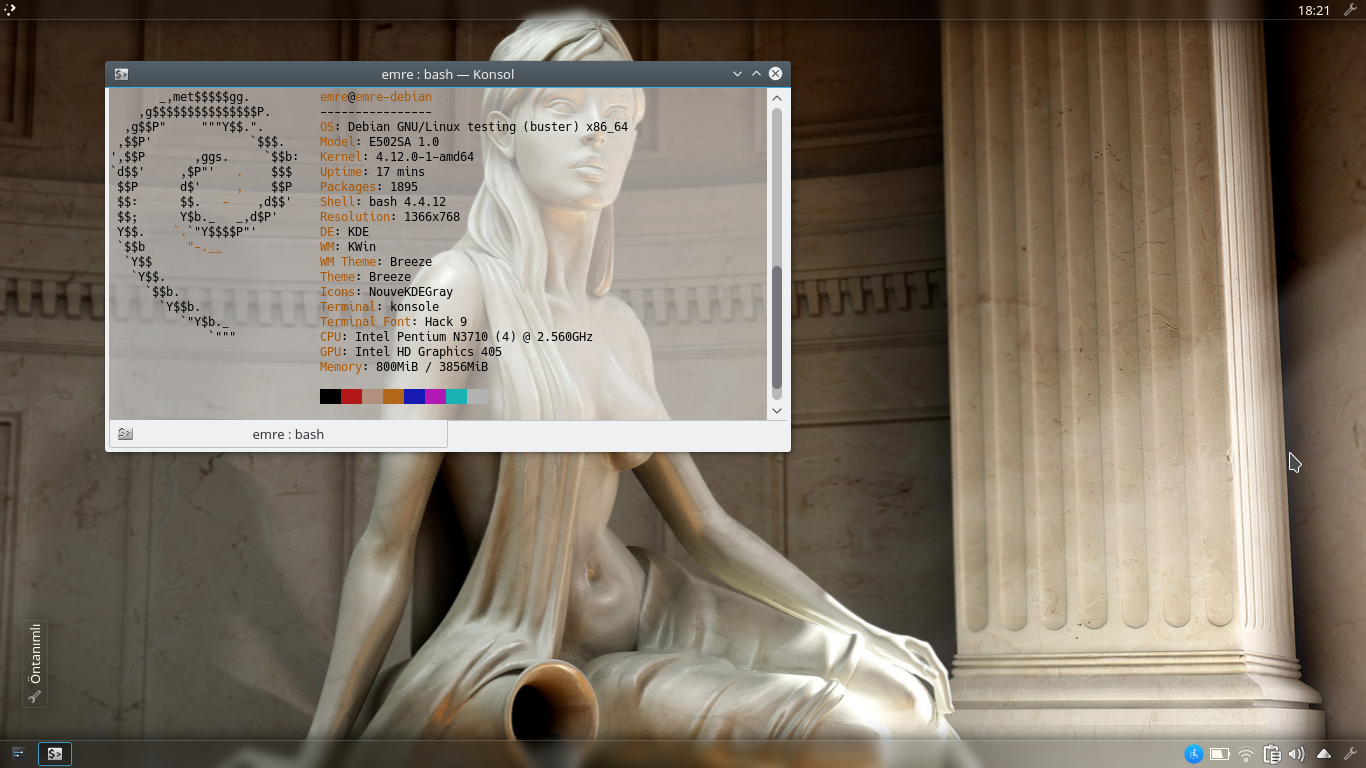Click the wrench icon in bottom panel corner
The height and width of the screenshot is (768, 1366).
[x=1350, y=753]
